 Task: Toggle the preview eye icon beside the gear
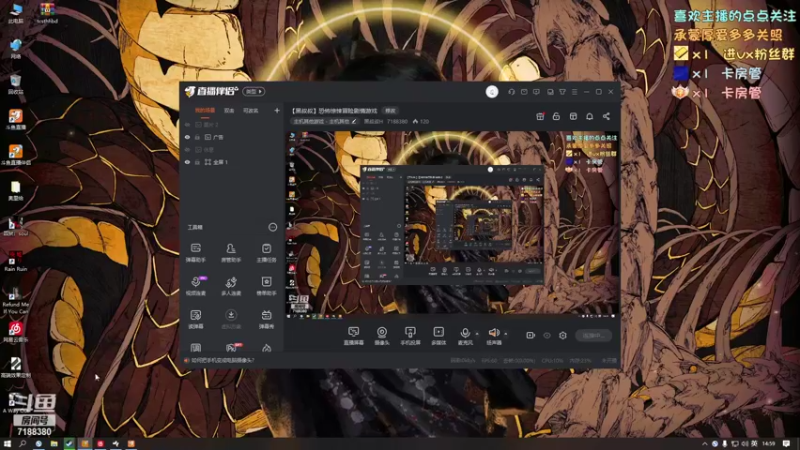[547, 335]
